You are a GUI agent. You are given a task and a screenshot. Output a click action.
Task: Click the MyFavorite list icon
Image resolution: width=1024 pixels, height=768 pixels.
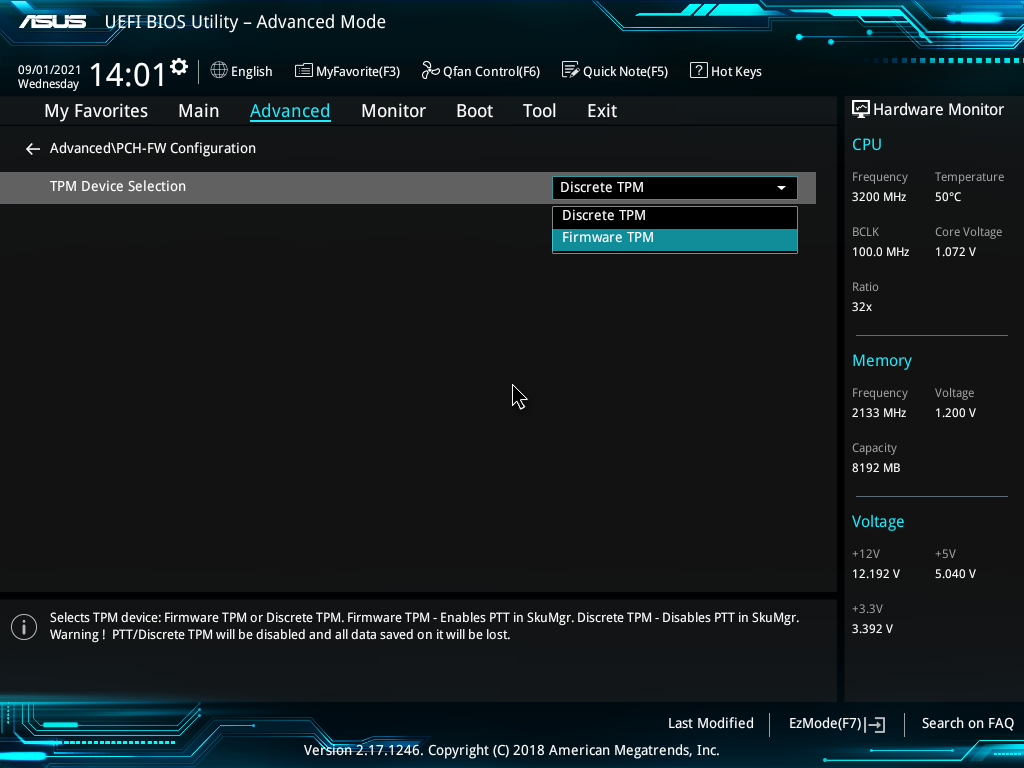click(303, 71)
